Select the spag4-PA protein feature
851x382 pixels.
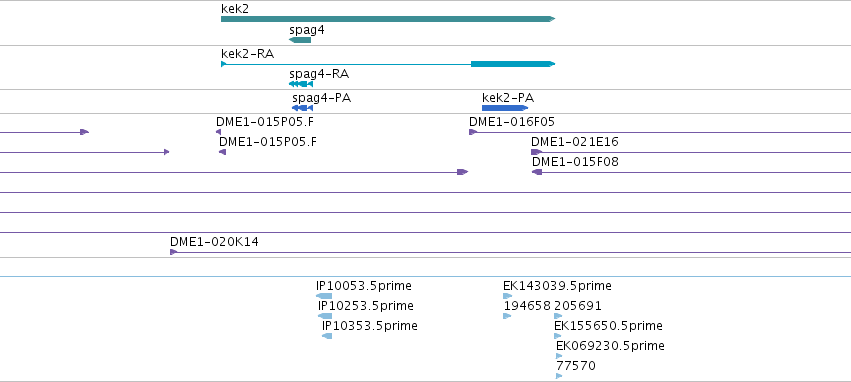coord(302,108)
